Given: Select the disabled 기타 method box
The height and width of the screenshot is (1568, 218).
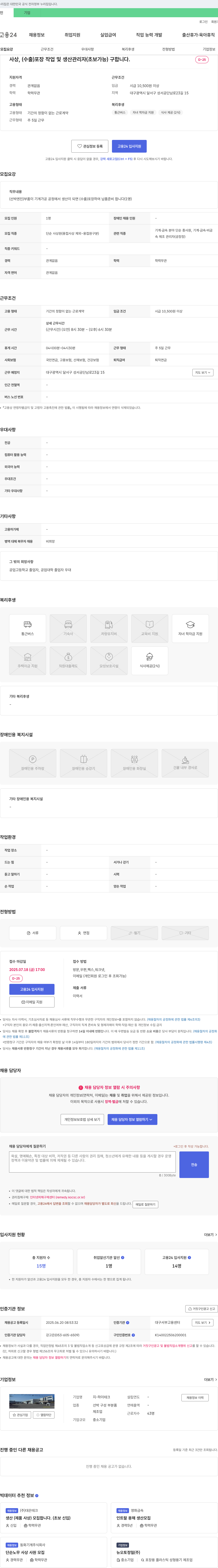Looking at the screenshot, I should [x=185, y=933].
